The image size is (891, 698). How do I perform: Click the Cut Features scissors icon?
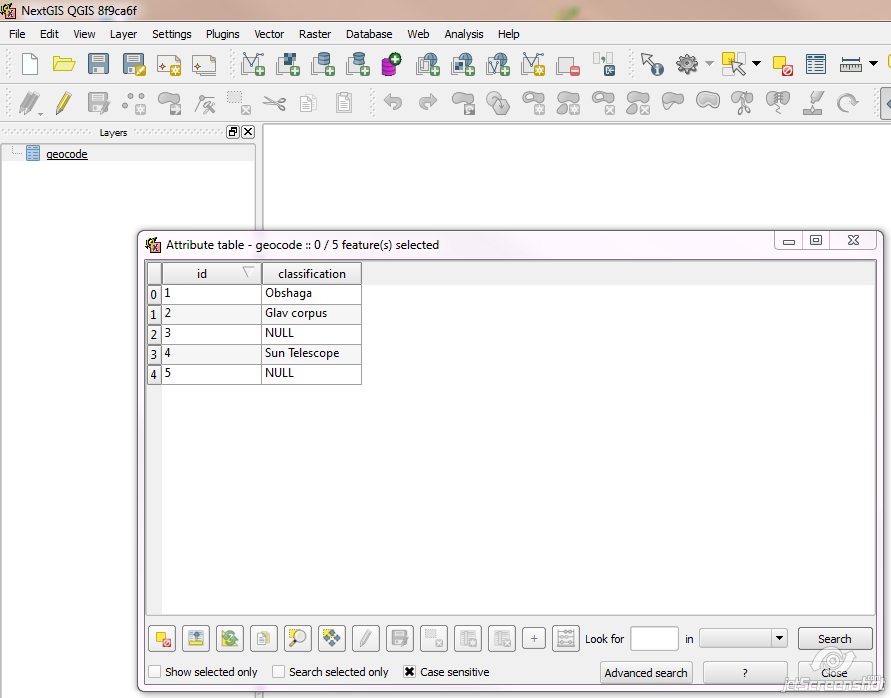[274, 103]
